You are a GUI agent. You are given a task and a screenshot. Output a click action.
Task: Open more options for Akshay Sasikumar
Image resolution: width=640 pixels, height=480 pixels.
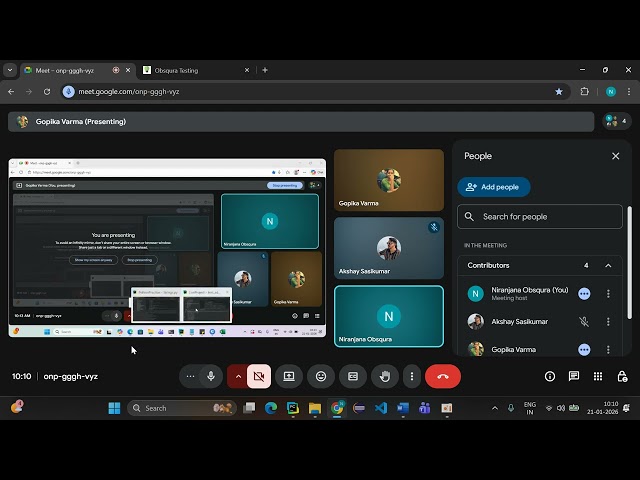(x=607, y=322)
